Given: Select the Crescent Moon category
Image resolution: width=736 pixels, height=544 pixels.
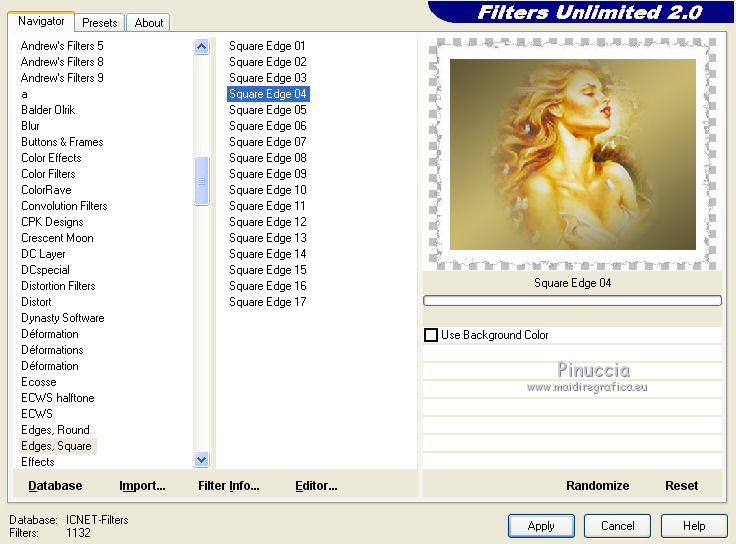Looking at the screenshot, I should click(x=57, y=238).
